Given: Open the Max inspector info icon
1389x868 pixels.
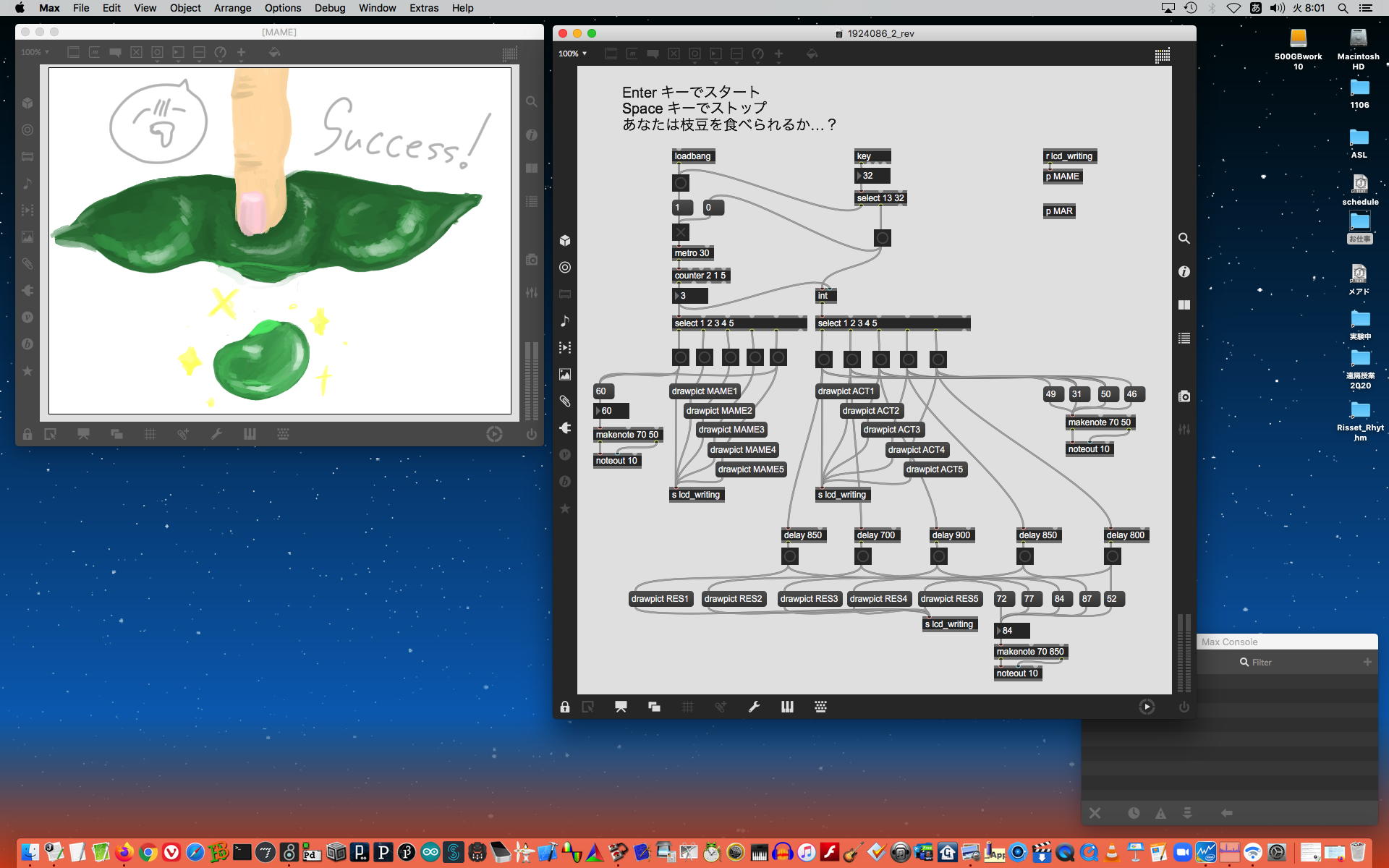Looking at the screenshot, I should click(x=1184, y=272).
